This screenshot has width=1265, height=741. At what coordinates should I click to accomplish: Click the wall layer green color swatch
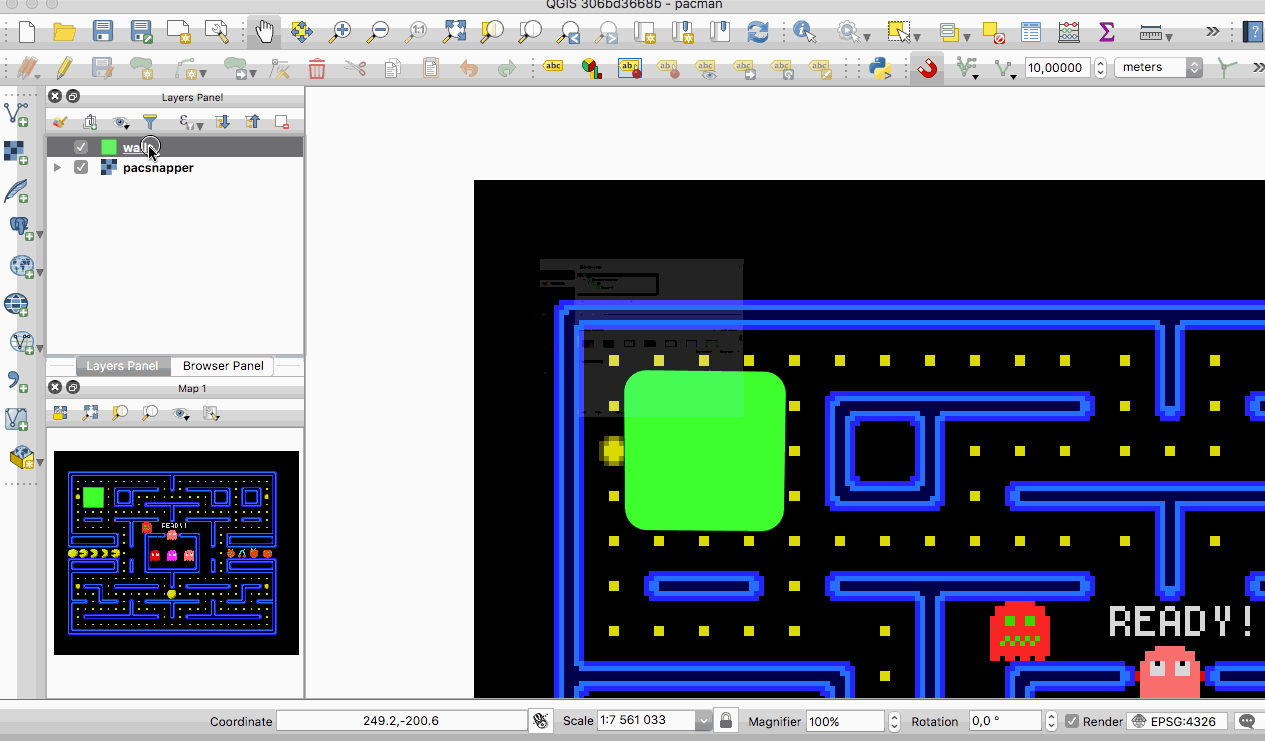[109, 147]
